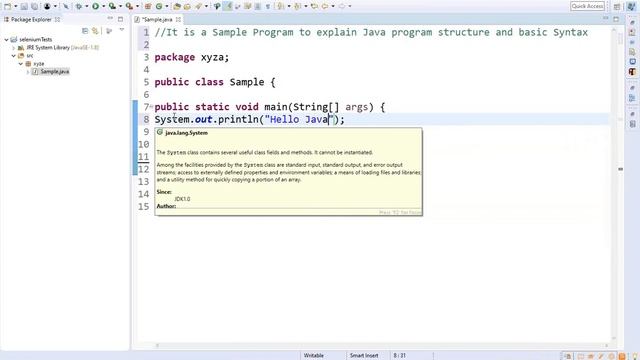Image resolution: width=640 pixels, height=360 pixels.
Task: Click the comment on editor line 1
Action: point(371,33)
